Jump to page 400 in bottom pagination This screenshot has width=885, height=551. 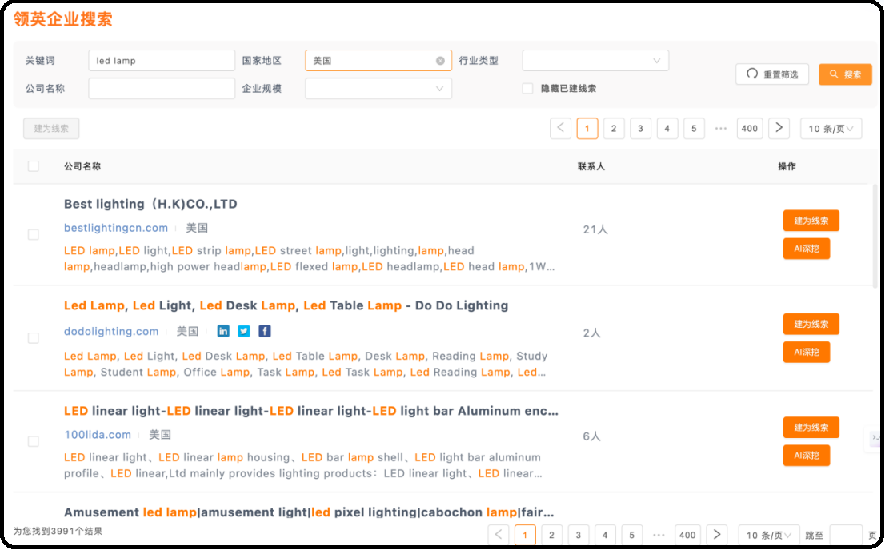click(687, 535)
